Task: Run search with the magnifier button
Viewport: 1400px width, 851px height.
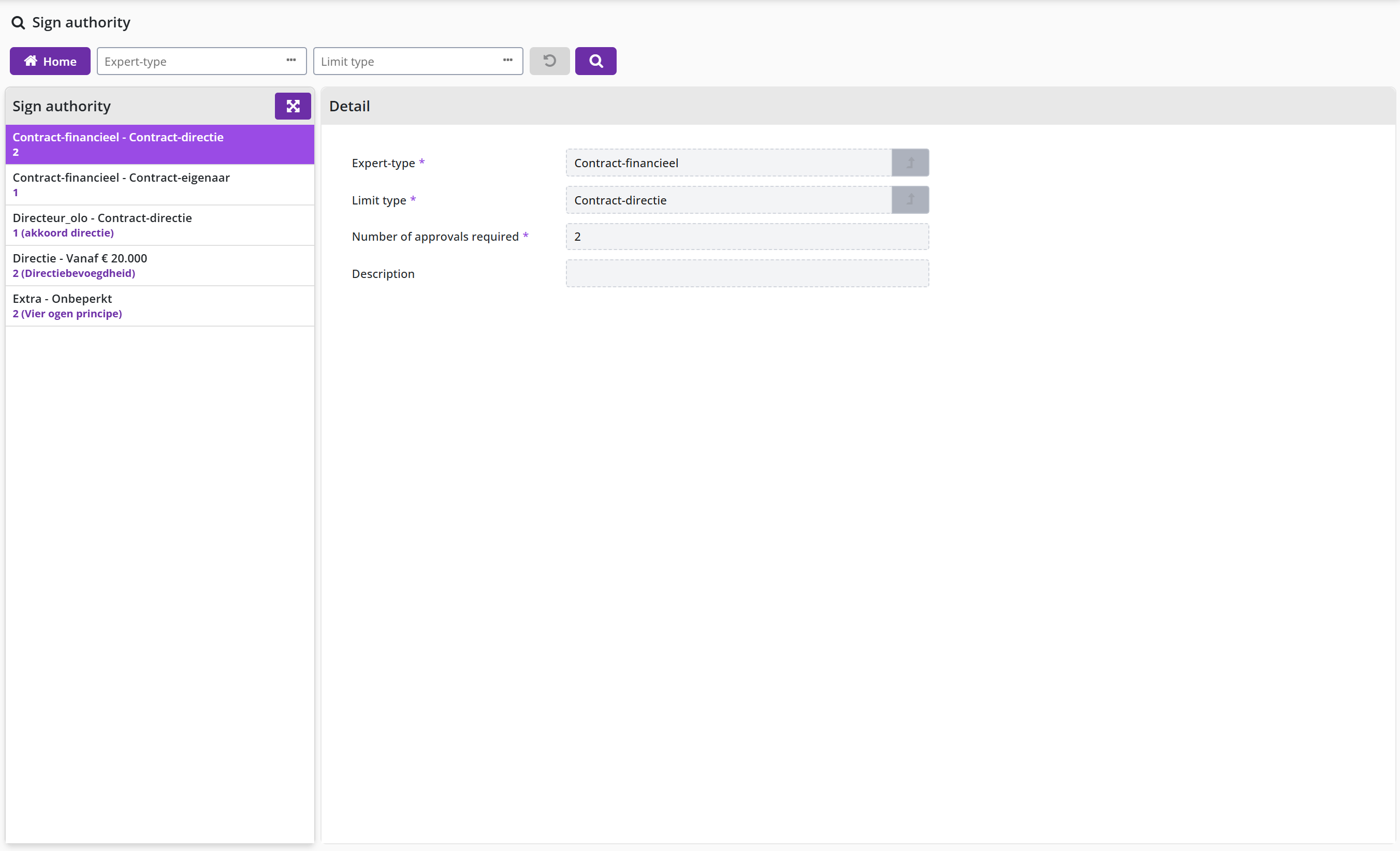Action: [x=595, y=62]
